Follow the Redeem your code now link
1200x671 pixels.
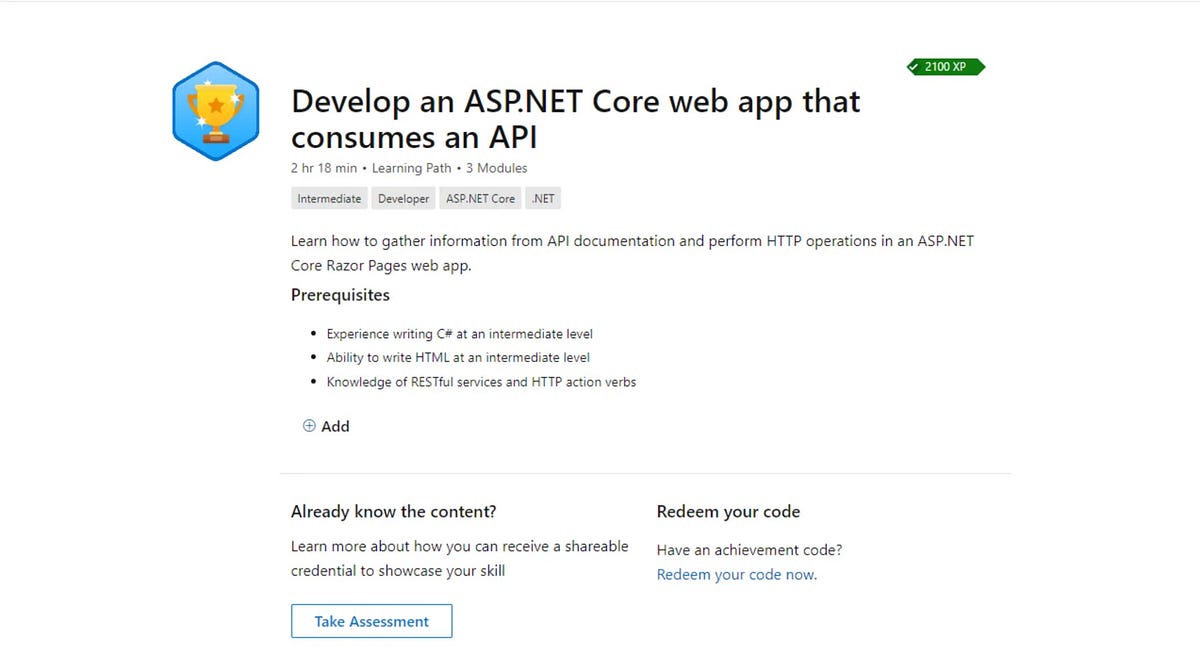pos(737,574)
